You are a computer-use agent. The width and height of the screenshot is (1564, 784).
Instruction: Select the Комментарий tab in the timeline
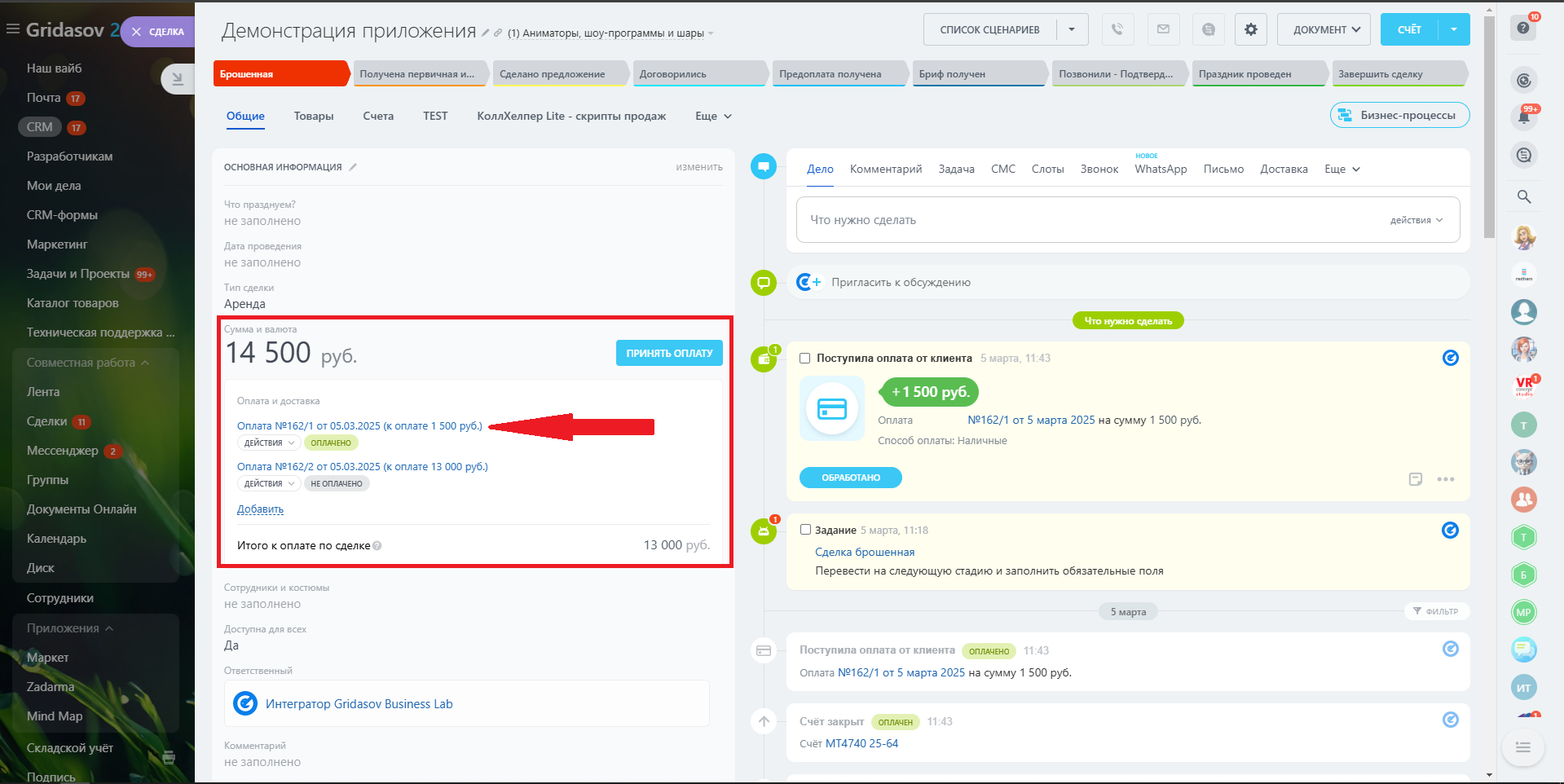click(886, 170)
